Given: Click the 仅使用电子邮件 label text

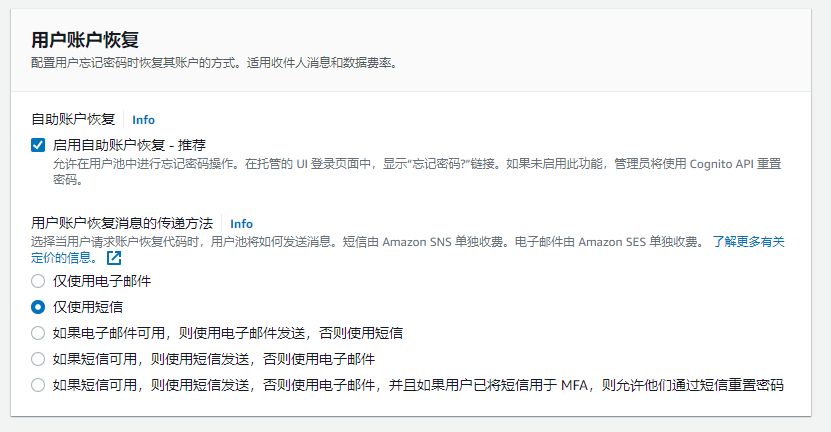Looking at the screenshot, I should click(x=102, y=281).
